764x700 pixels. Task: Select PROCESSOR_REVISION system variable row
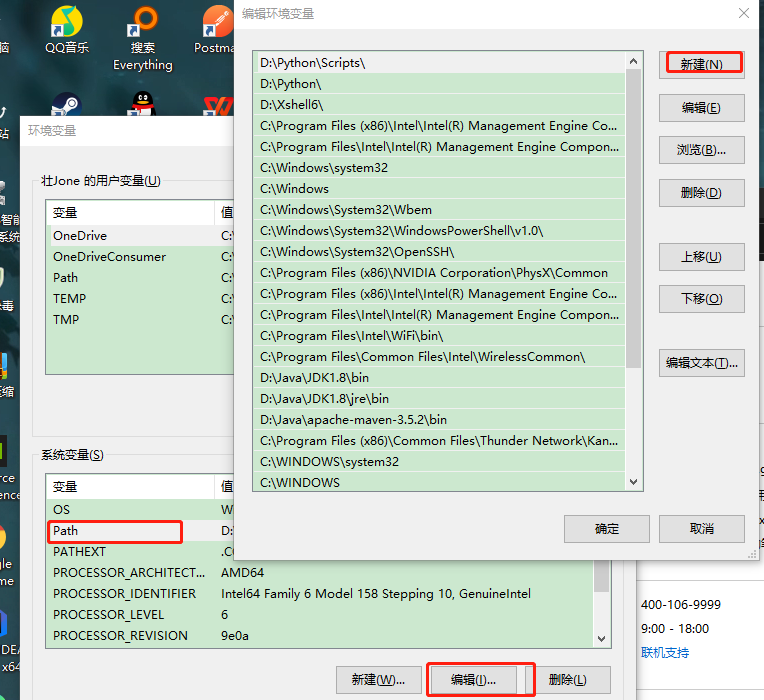(321, 636)
